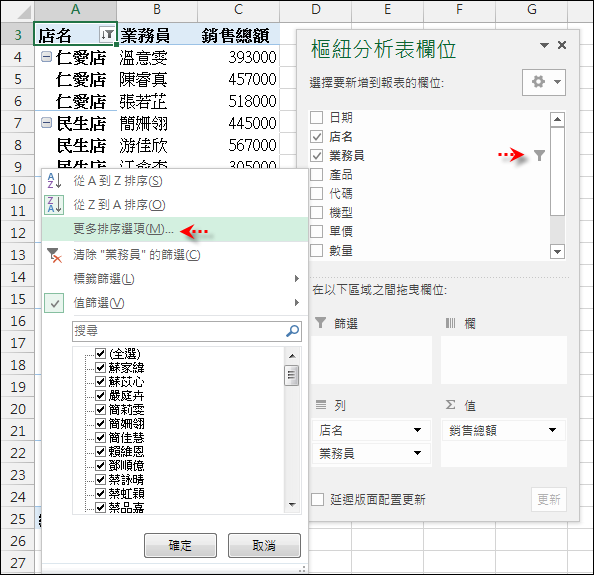Toggle the (全選) checkbox
The image size is (594, 575).
[x=100, y=353]
